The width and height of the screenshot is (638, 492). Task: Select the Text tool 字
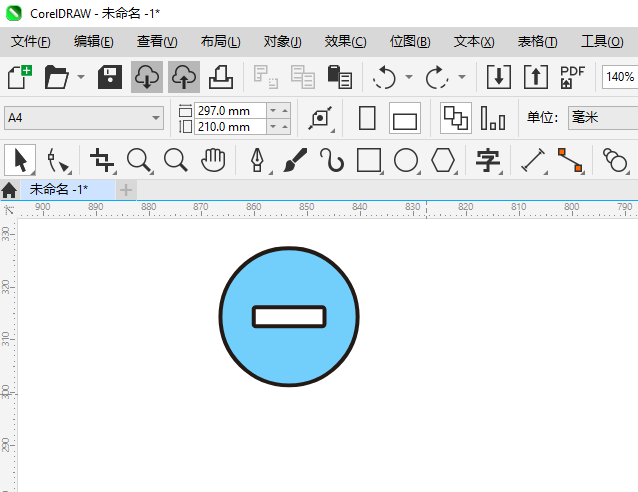[488, 160]
